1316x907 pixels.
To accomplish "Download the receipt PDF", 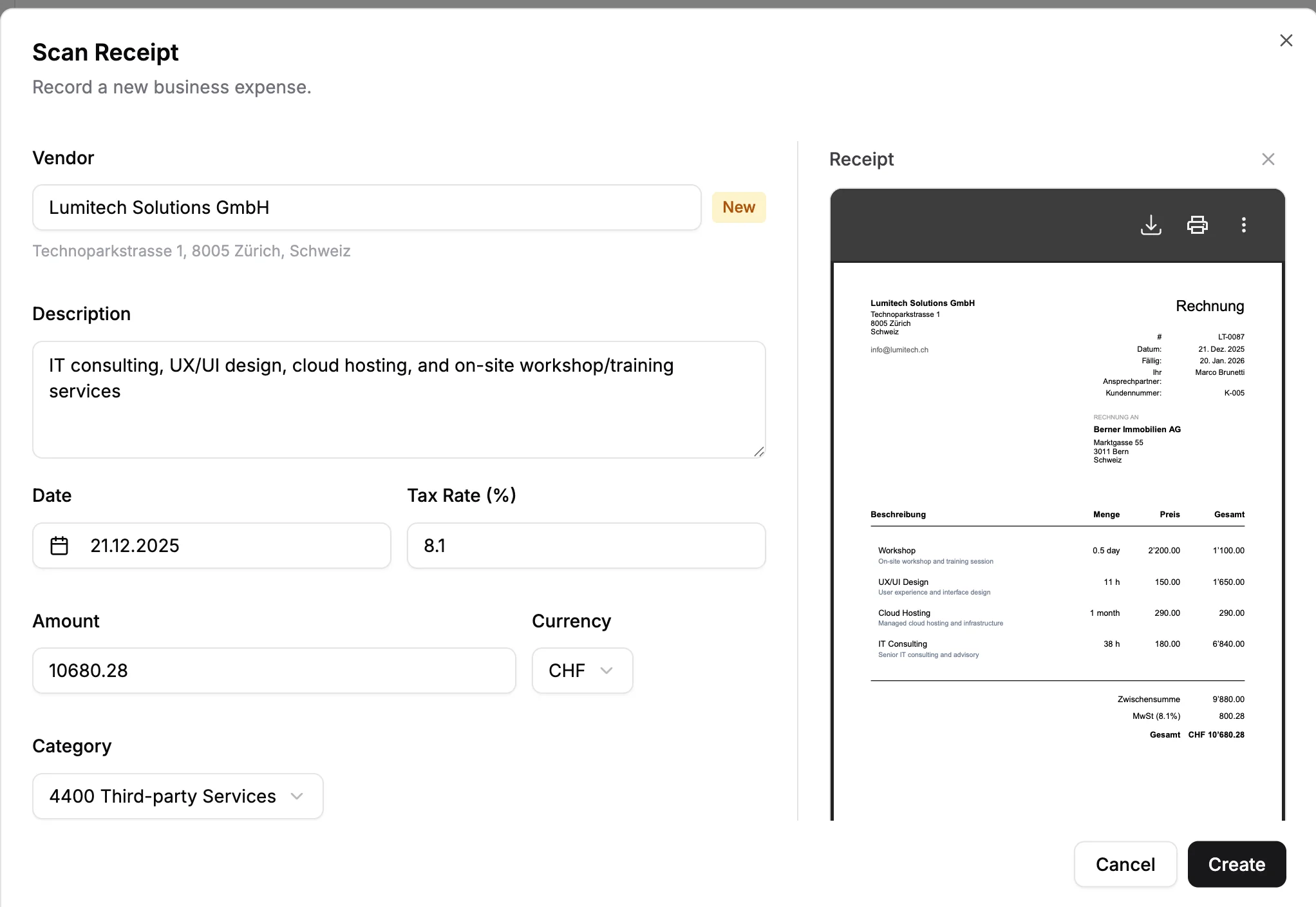I will [x=1151, y=225].
